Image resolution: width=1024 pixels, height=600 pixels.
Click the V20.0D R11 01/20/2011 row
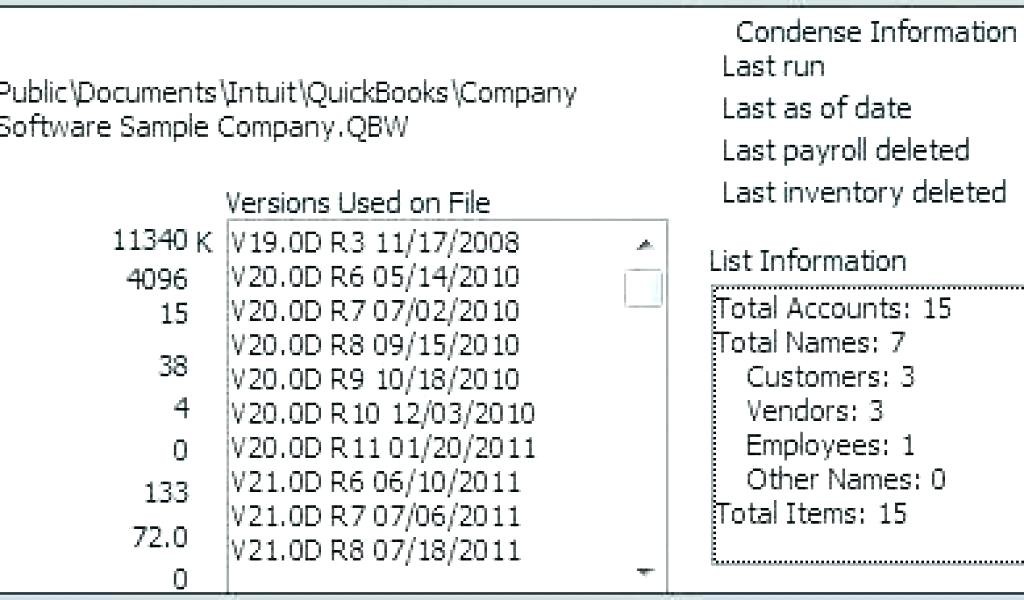pos(383,447)
